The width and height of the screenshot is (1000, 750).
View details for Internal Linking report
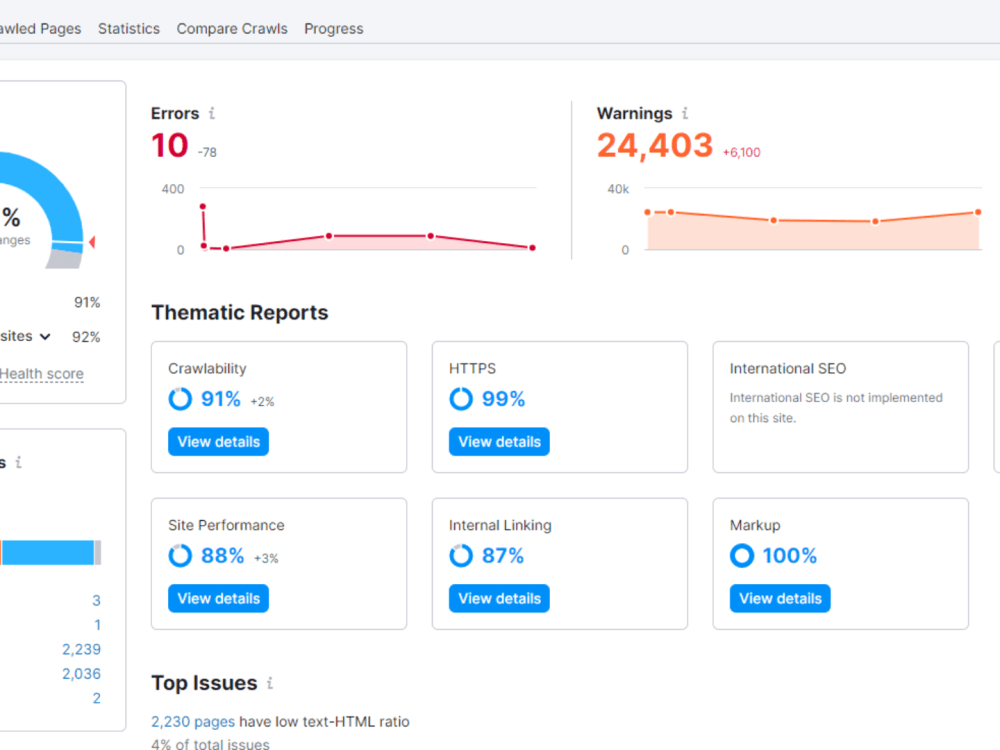[499, 599]
